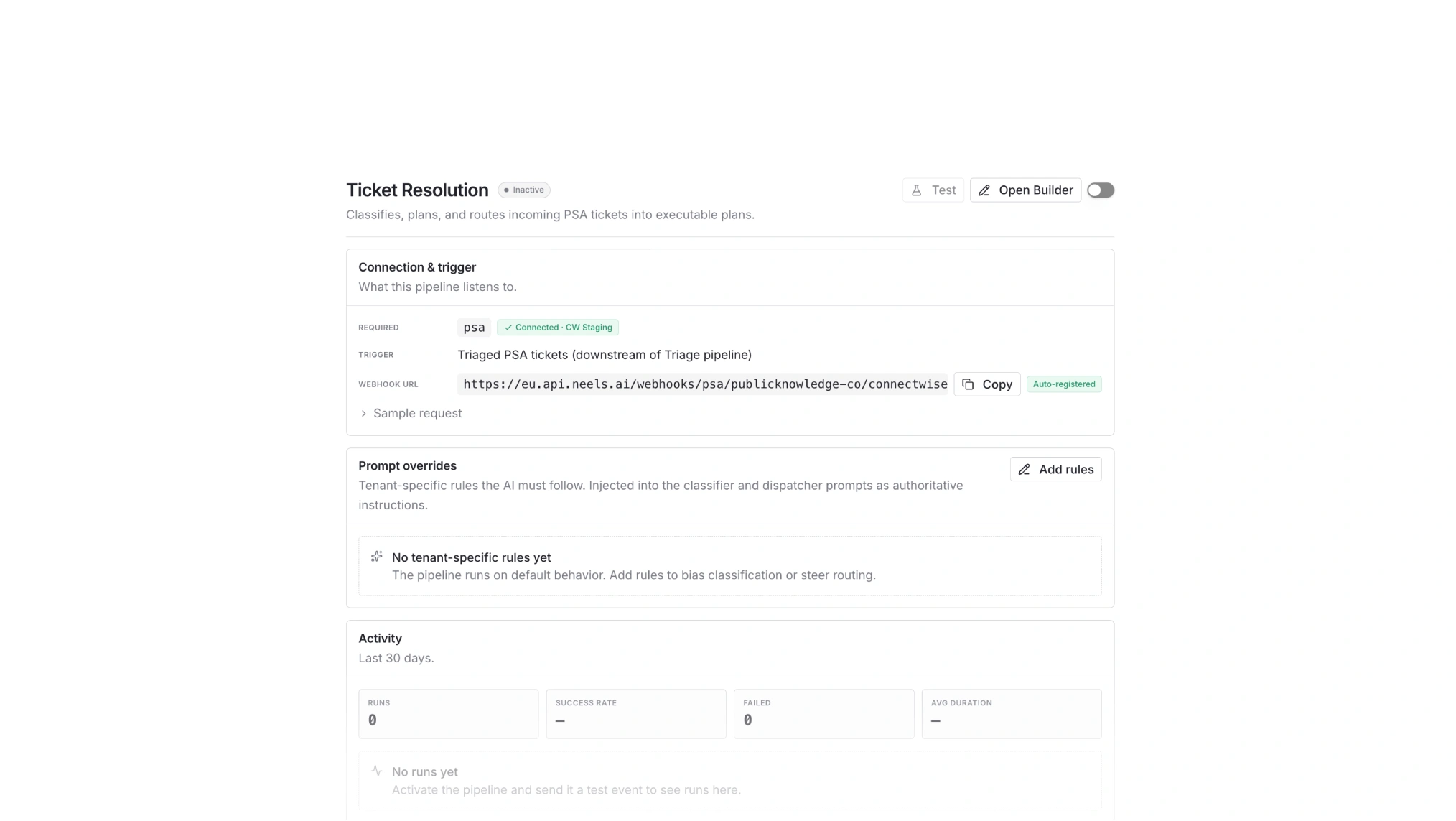The height and width of the screenshot is (821, 1456).
Task: Select the Success Rate stat card
Action: point(636,714)
